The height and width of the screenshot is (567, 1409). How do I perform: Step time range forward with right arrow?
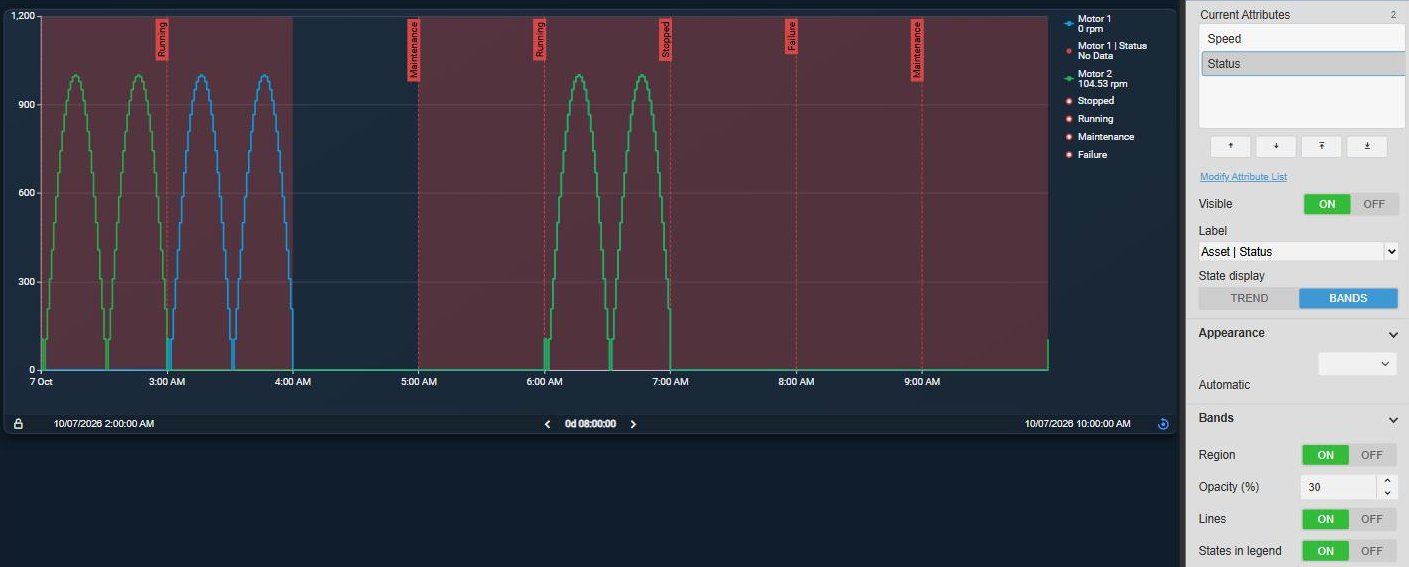[633, 424]
